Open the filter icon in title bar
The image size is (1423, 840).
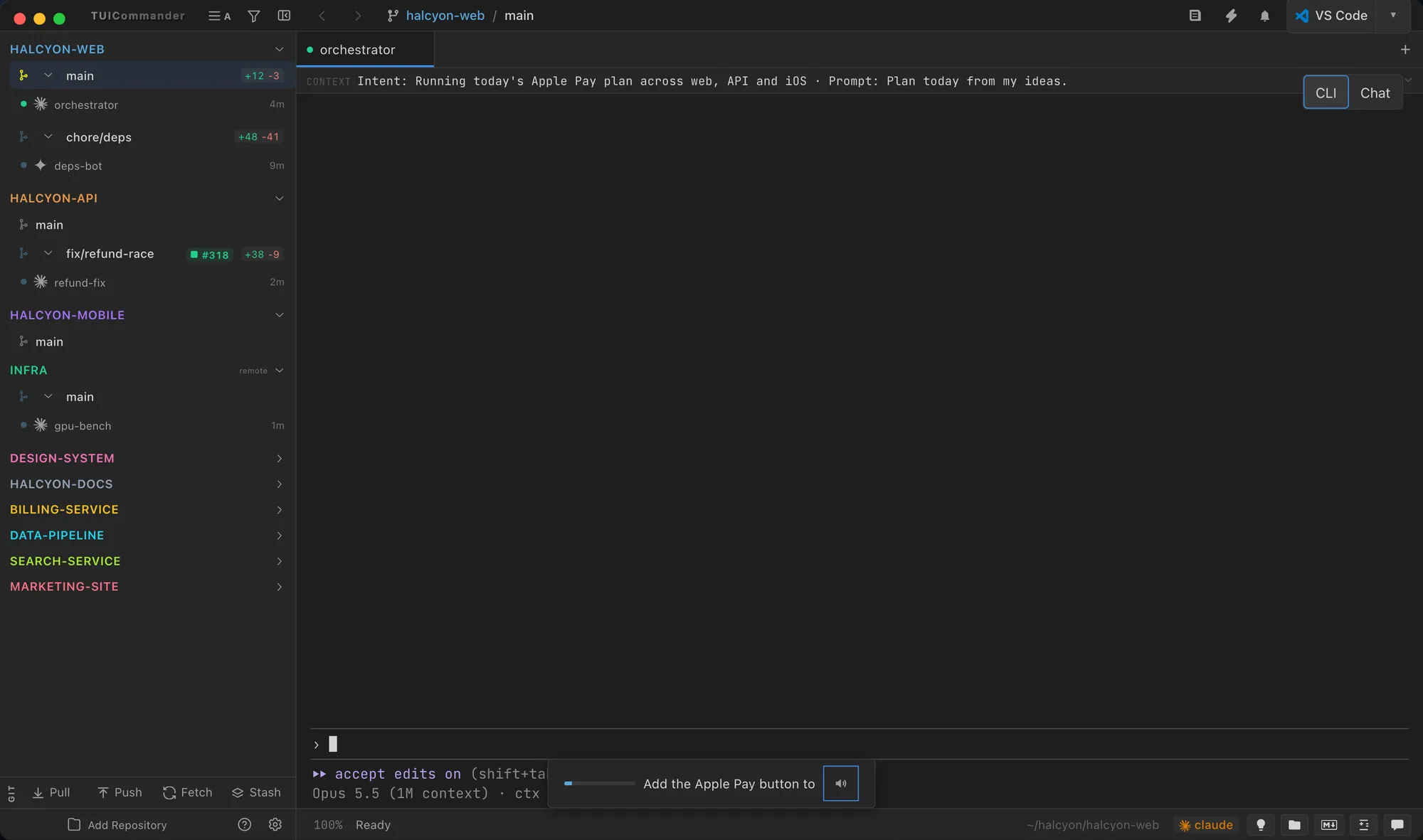pyautogui.click(x=253, y=16)
